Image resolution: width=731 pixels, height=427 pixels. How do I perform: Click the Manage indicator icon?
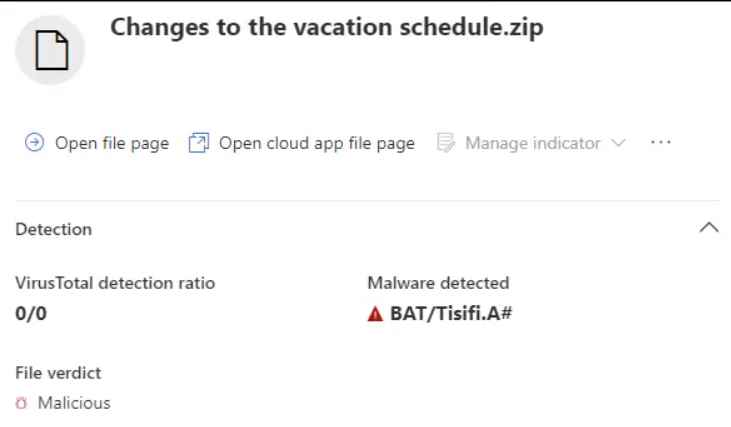point(446,144)
